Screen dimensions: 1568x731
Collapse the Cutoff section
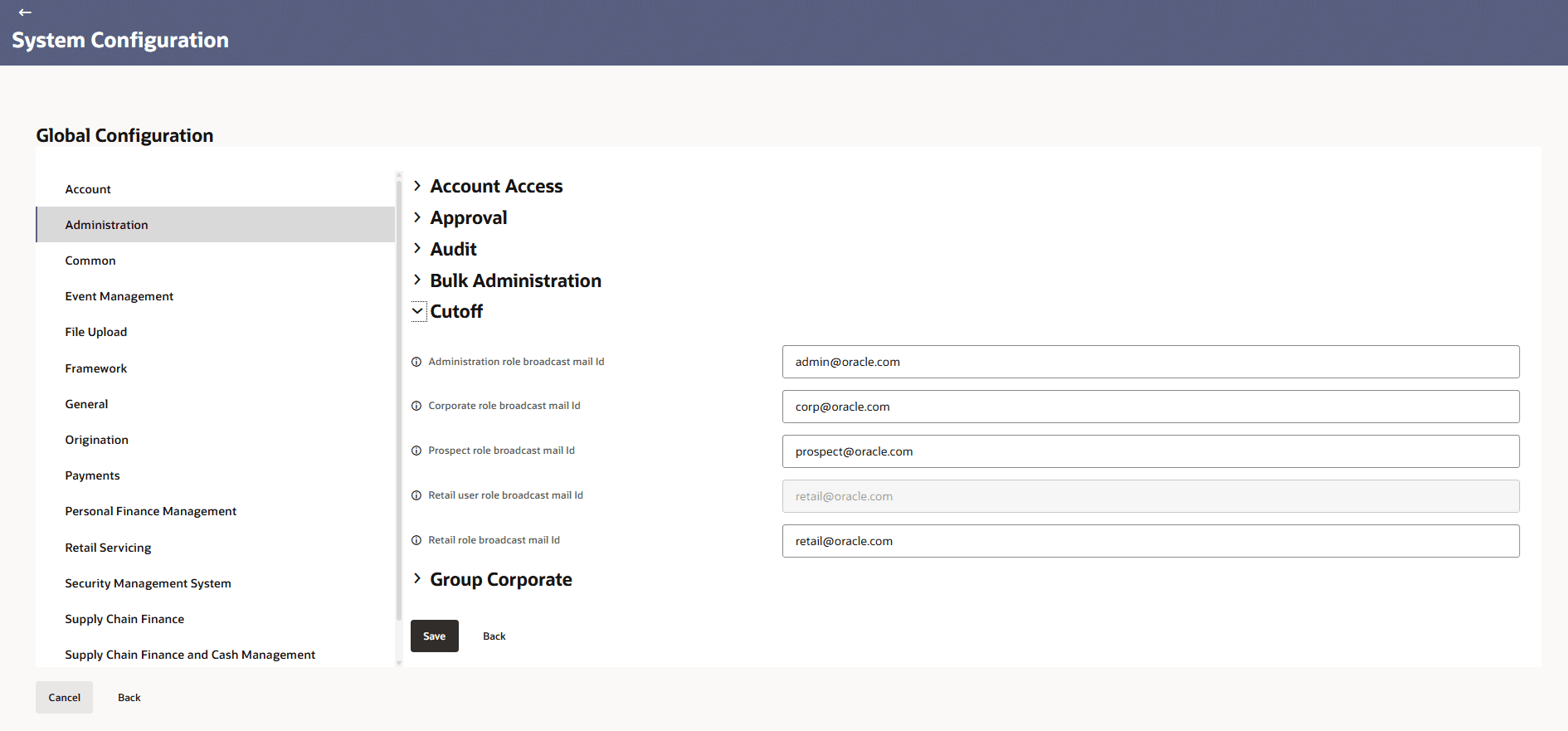pyautogui.click(x=418, y=311)
